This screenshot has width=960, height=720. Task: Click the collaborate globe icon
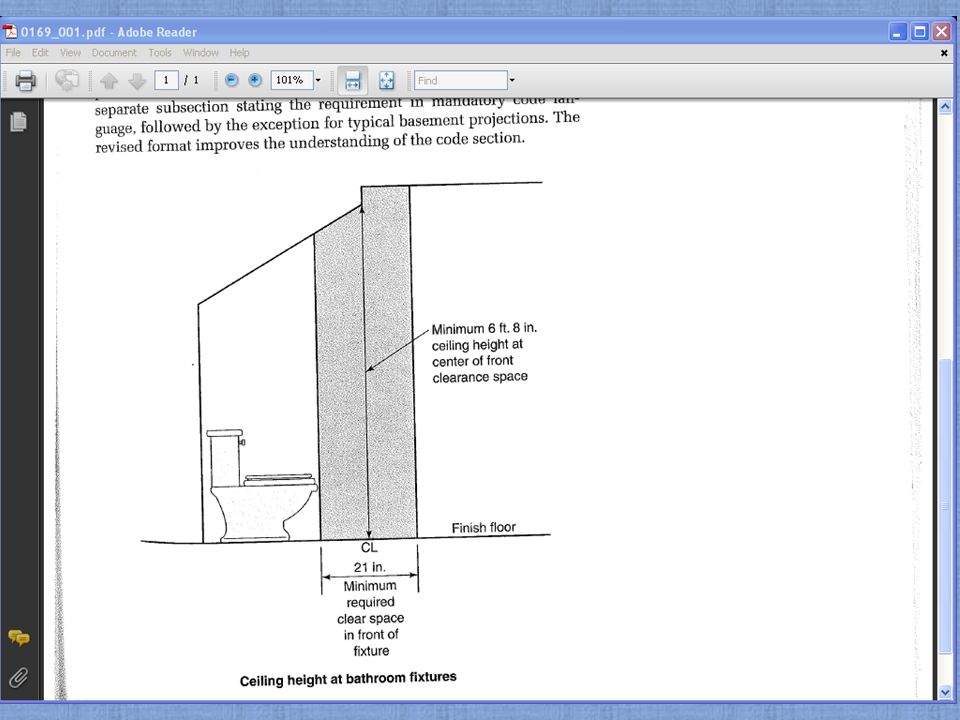[x=67, y=80]
